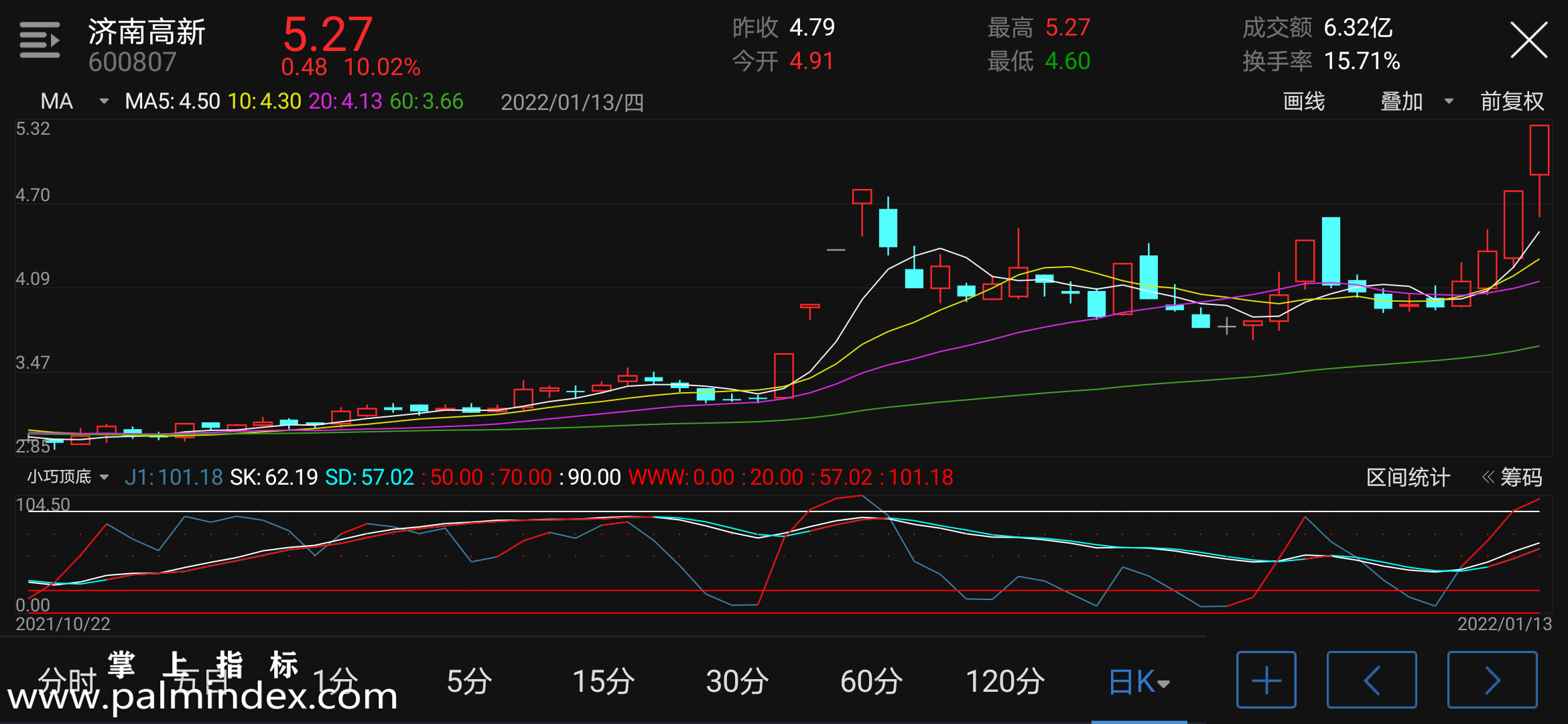Switch to the 1分 timeframe tab
This screenshot has width=1568, height=724.
point(335,681)
